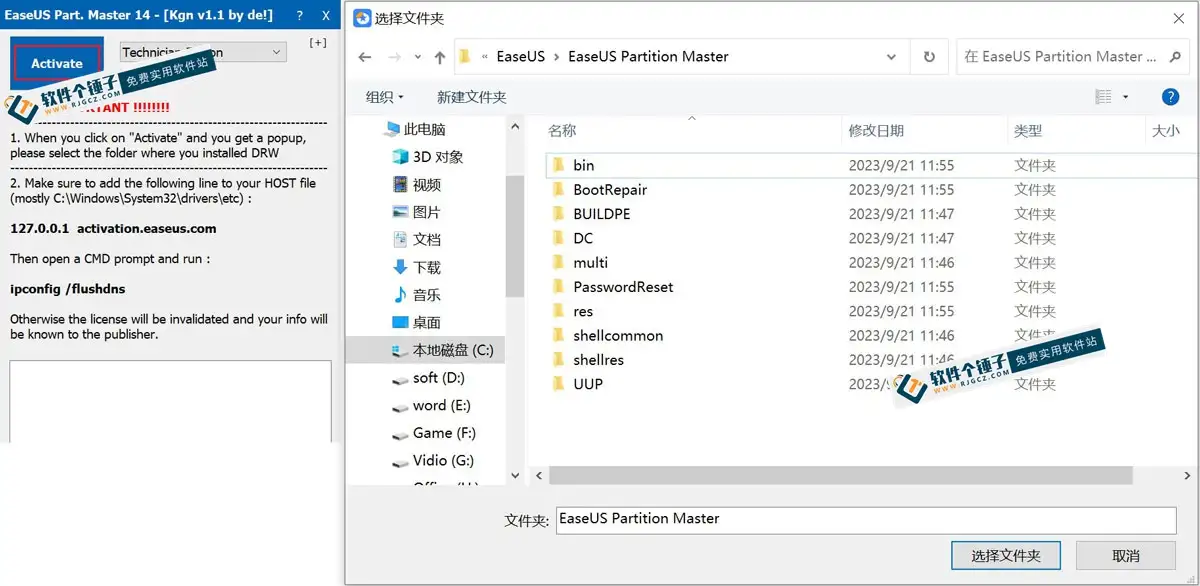Click folder icon next to bin
The image size is (1200, 586).
point(559,165)
